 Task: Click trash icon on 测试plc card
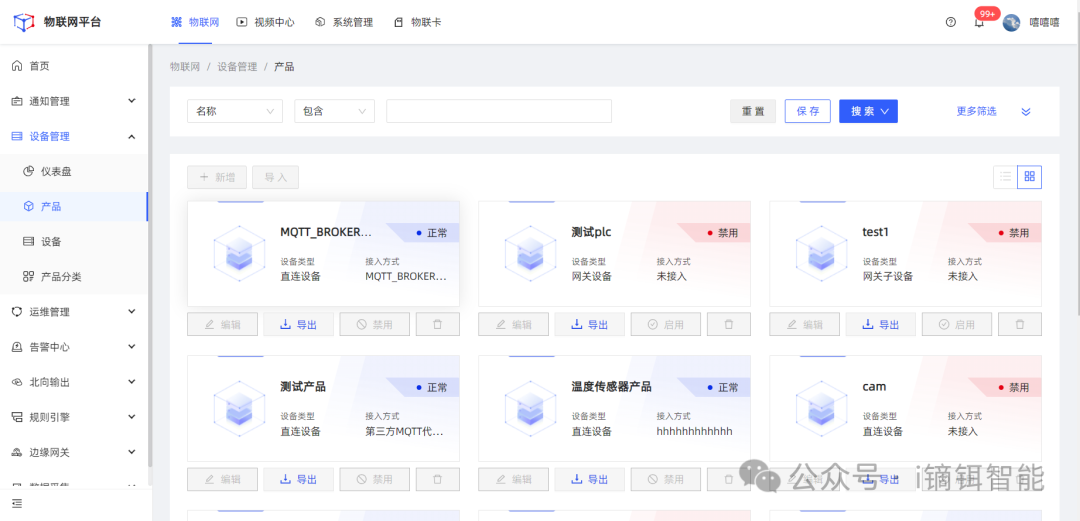[x=728, y=324]
